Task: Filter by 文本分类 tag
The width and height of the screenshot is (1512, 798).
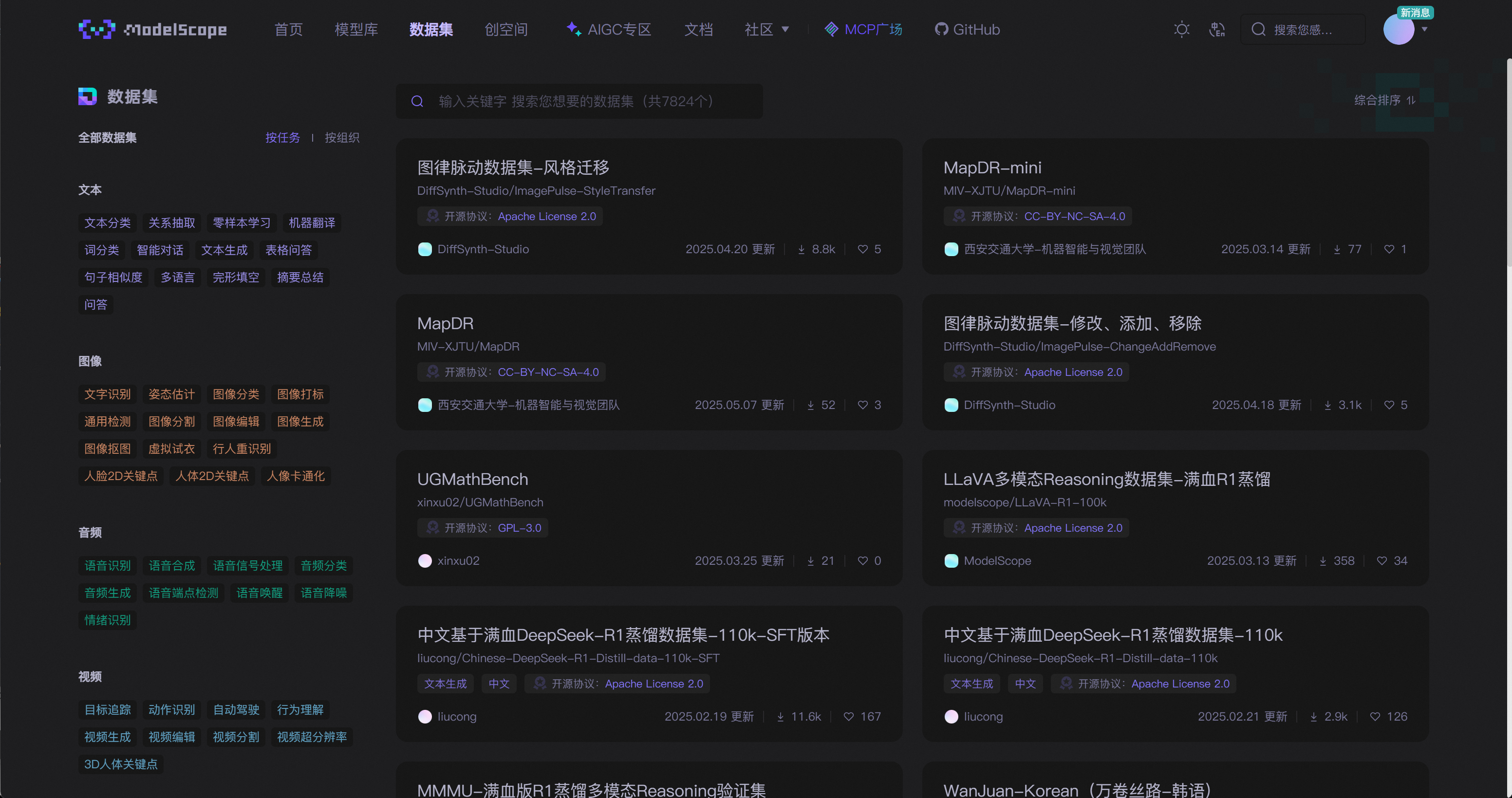Action: pyautogui.click(x=108, y=223)
